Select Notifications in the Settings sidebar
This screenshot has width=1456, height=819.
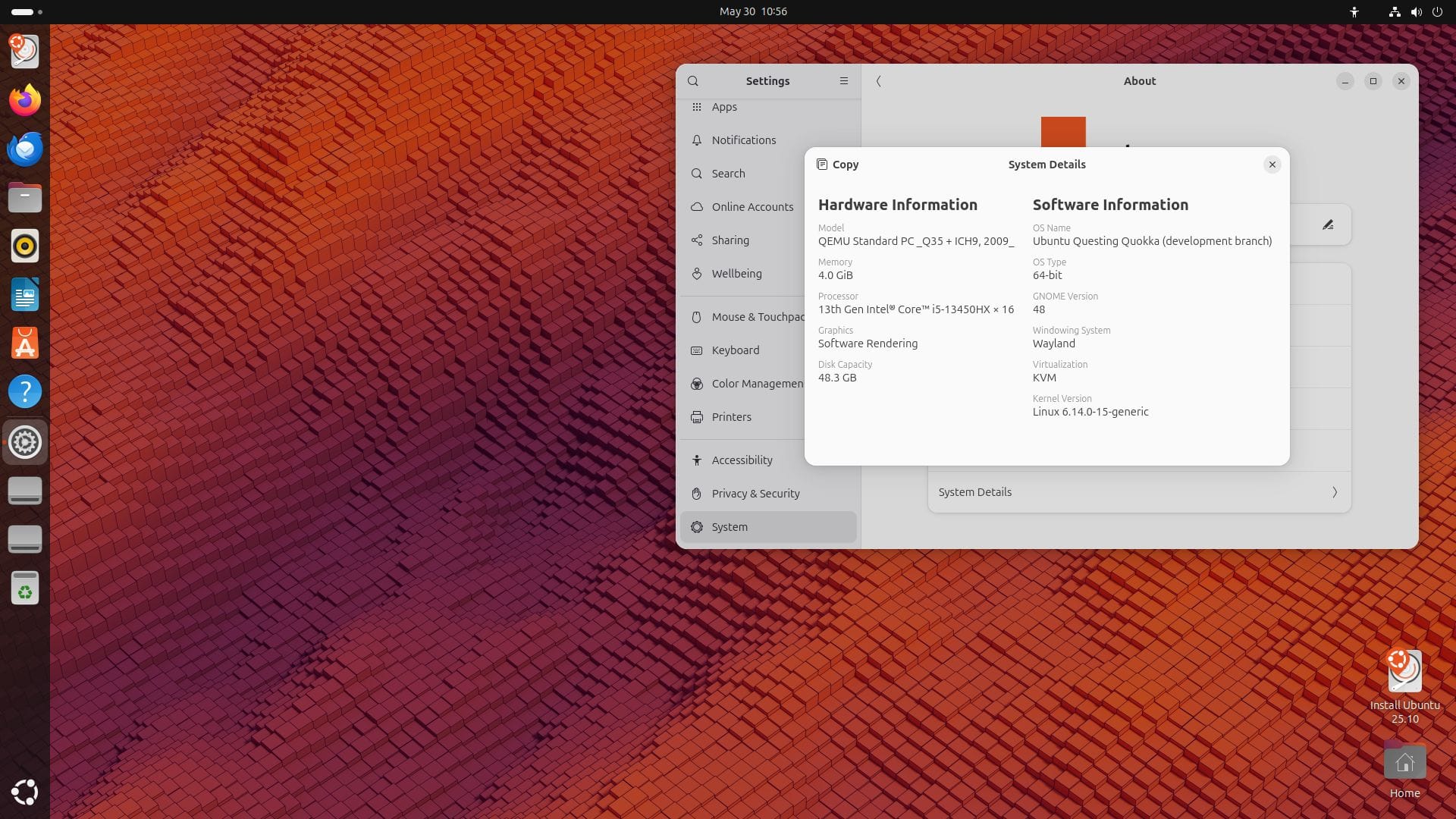click(x=743, y=140)
